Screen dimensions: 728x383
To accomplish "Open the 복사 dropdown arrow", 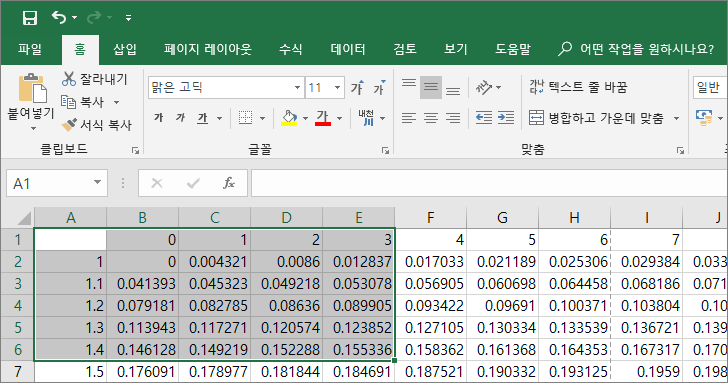I will [x=117, y=102].
